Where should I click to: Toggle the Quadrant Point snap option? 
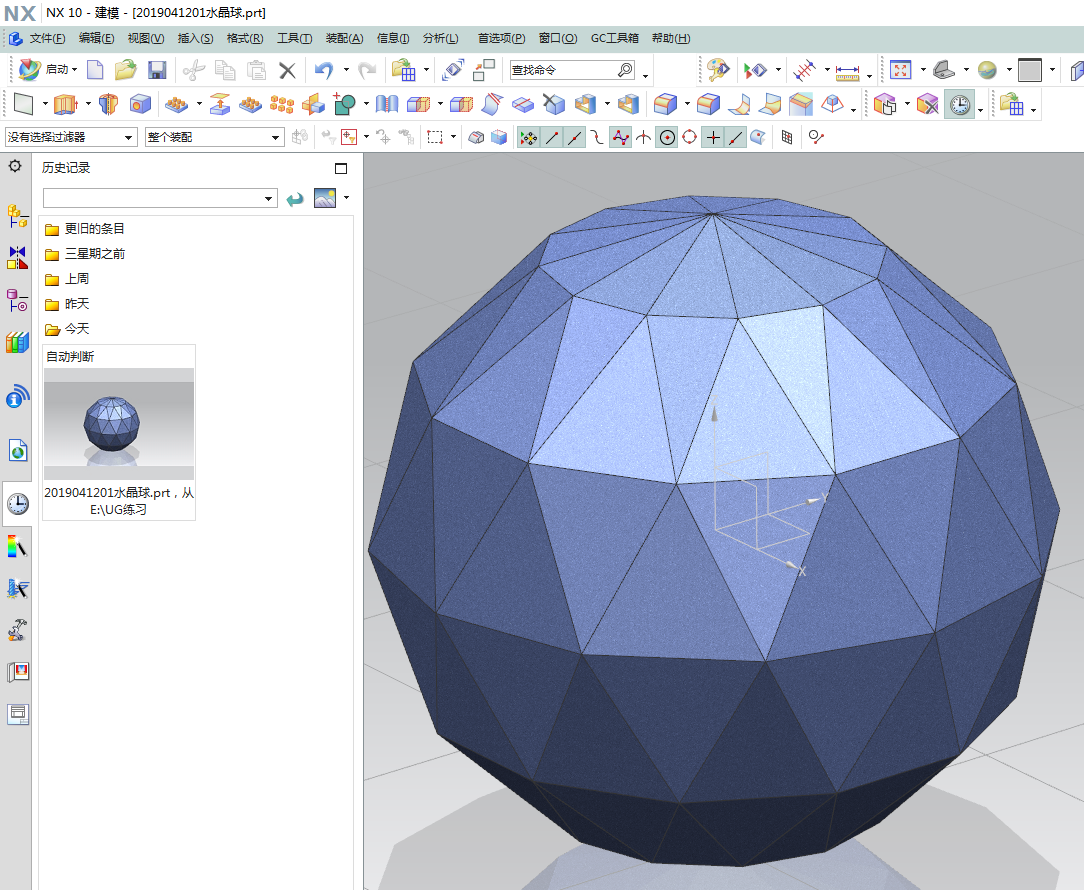(689, 138)
